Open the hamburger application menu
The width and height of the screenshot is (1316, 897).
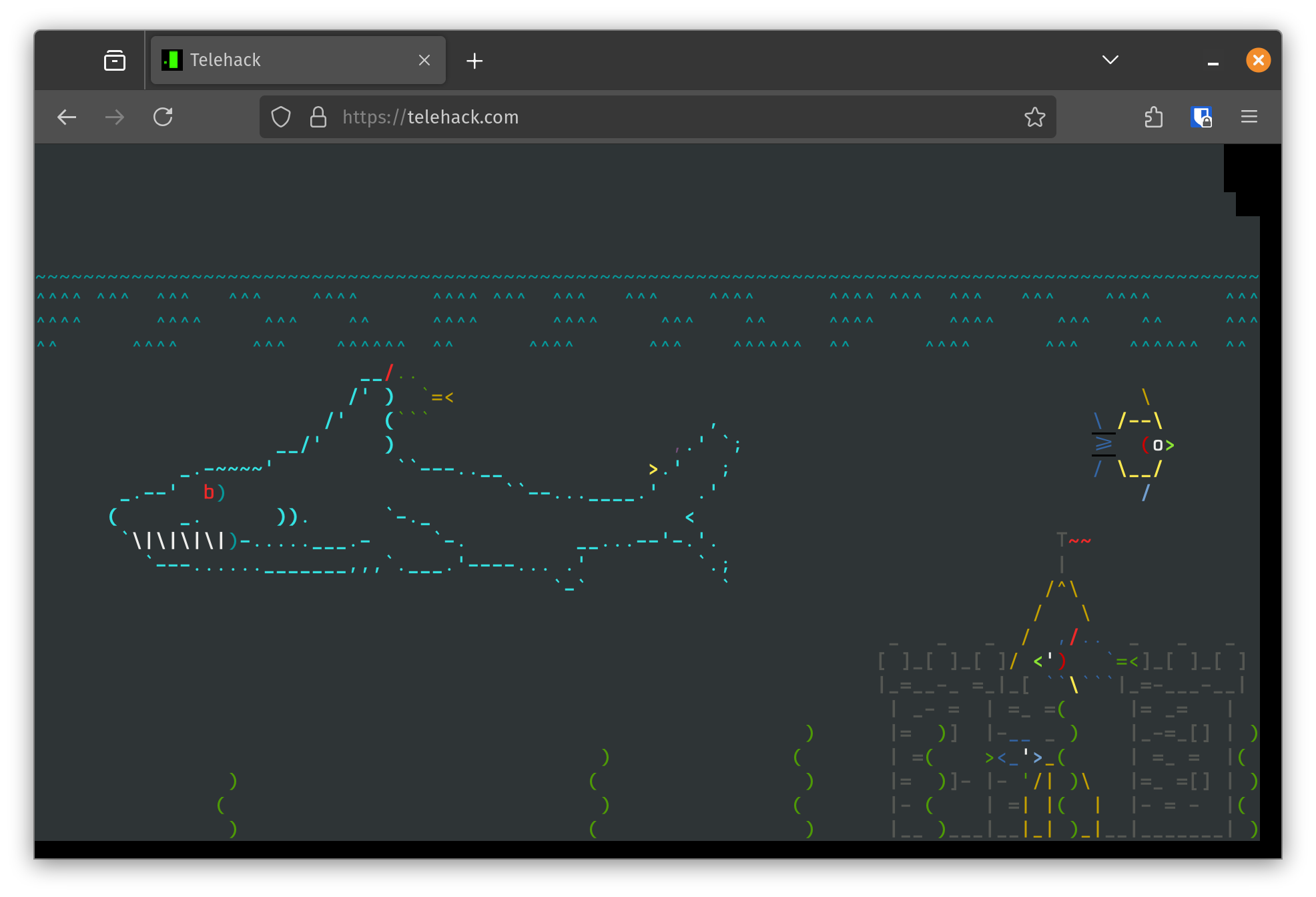(x=1249, y=117)
